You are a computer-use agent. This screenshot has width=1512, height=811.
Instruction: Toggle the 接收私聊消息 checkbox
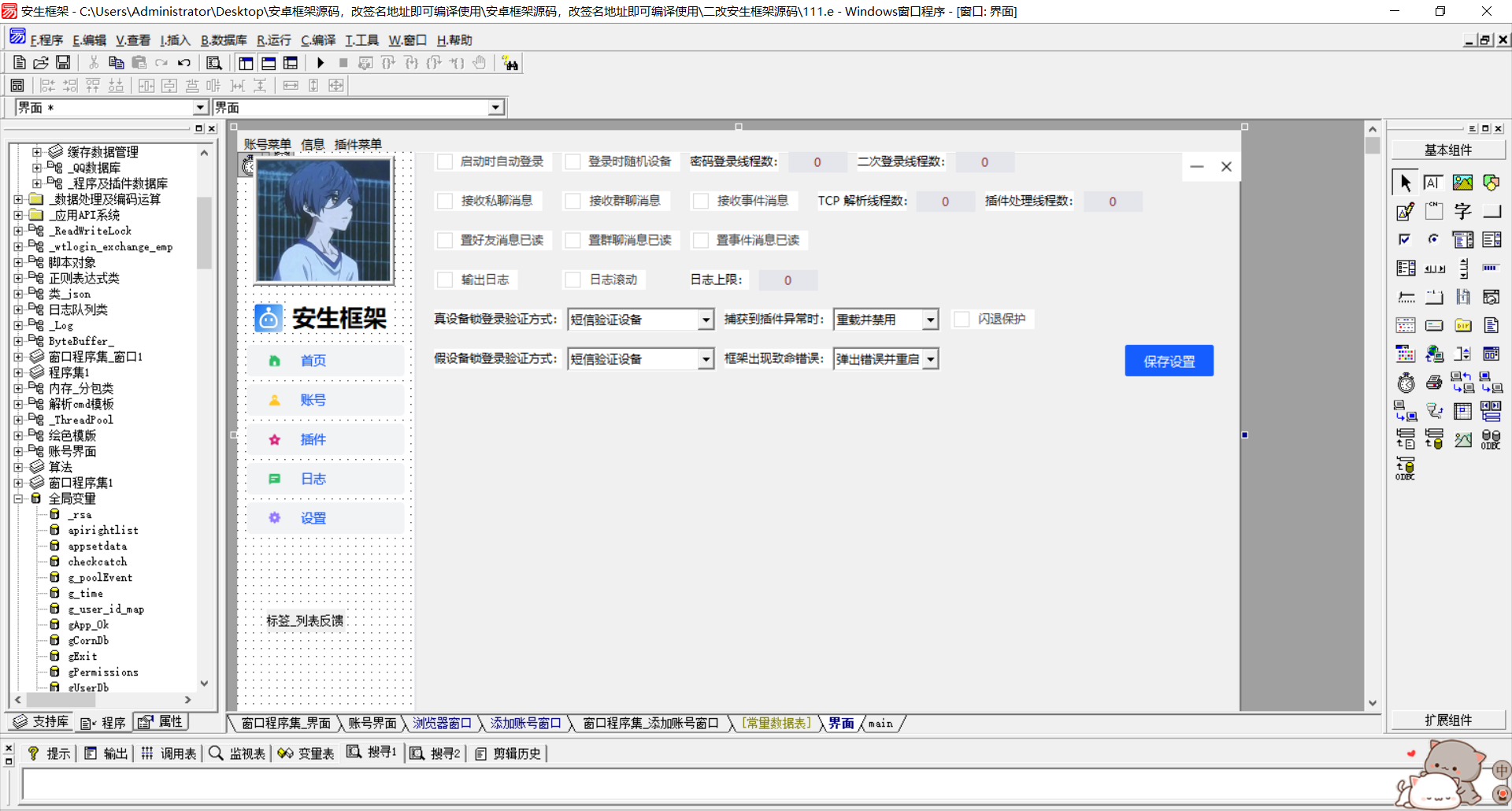(x=446, y=201)
